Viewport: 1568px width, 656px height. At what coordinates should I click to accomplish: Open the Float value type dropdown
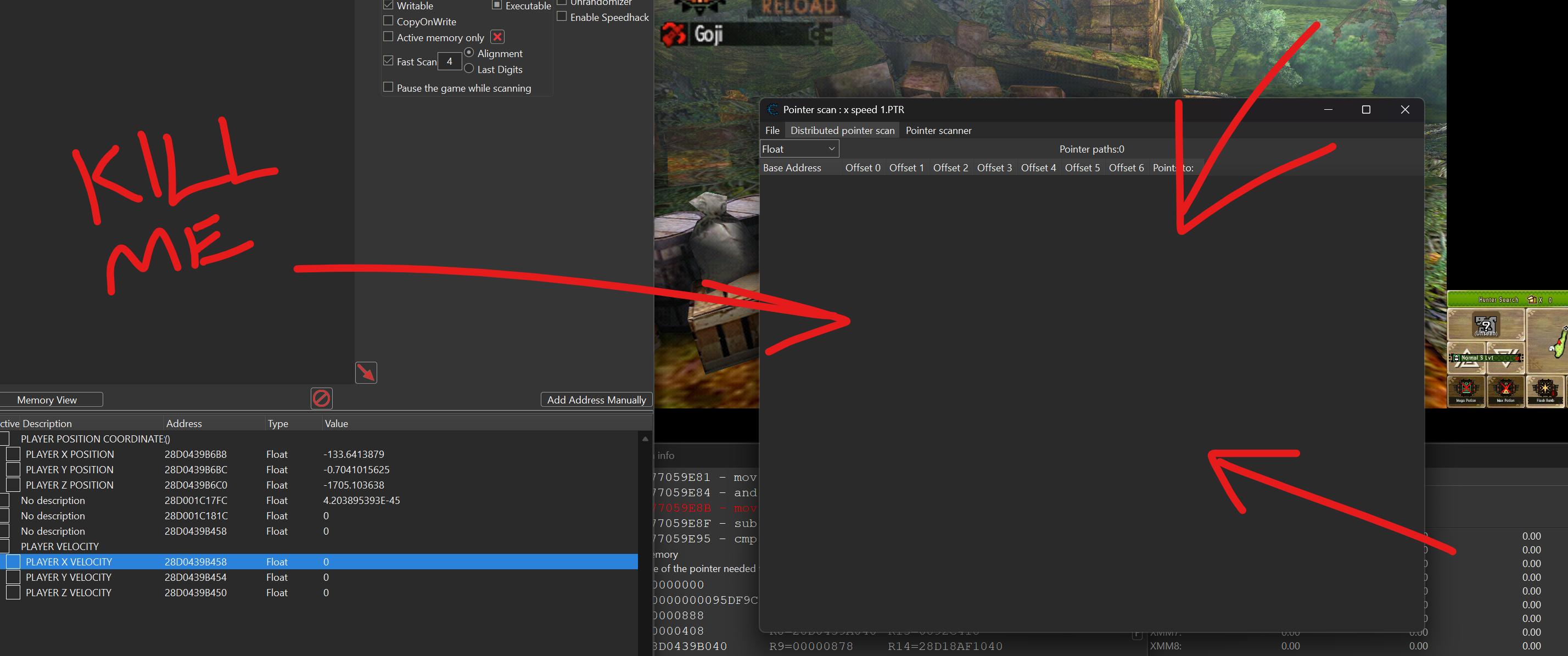(799, 149)
